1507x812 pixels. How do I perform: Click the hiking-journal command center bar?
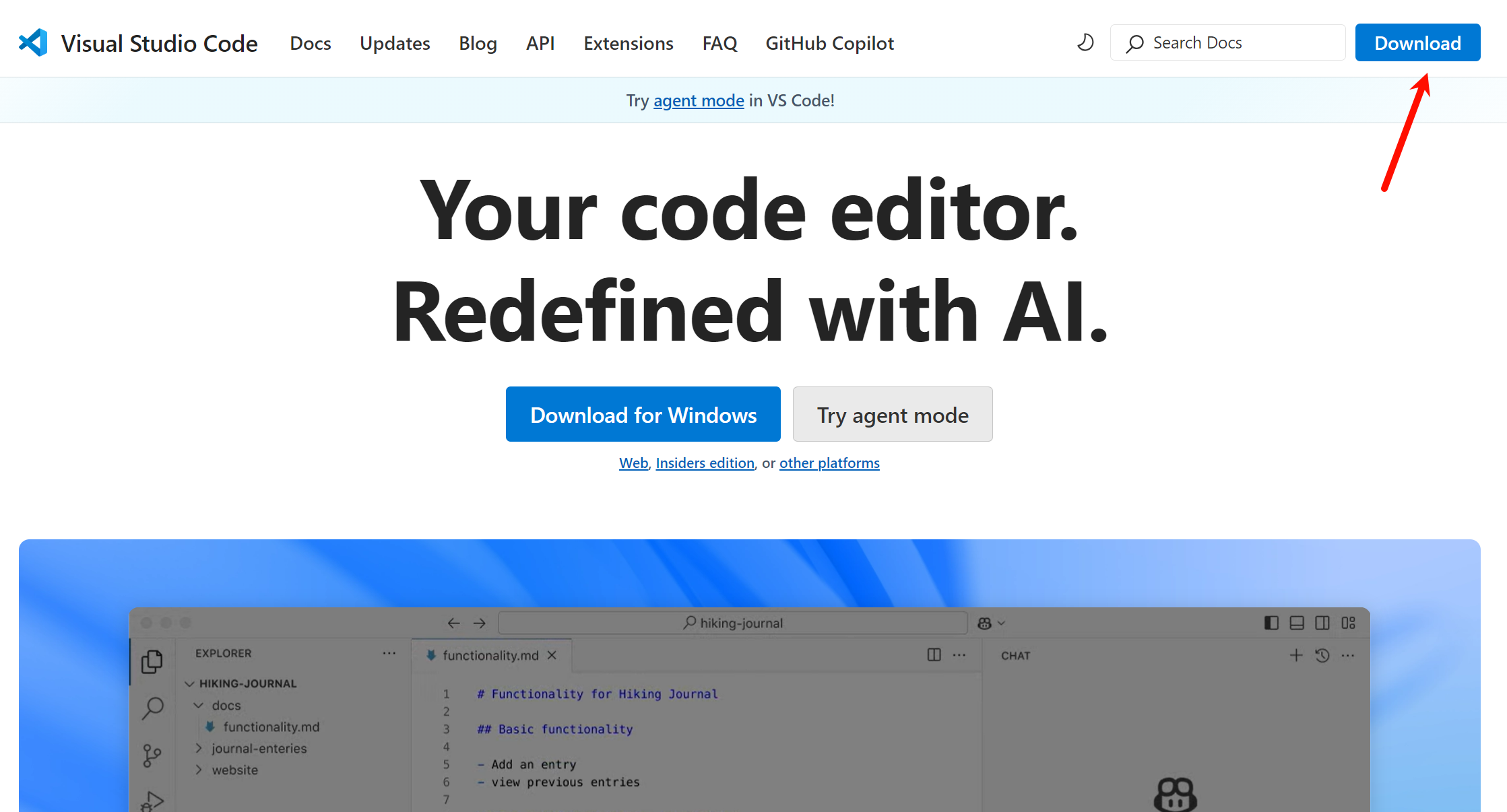point(733,623)
